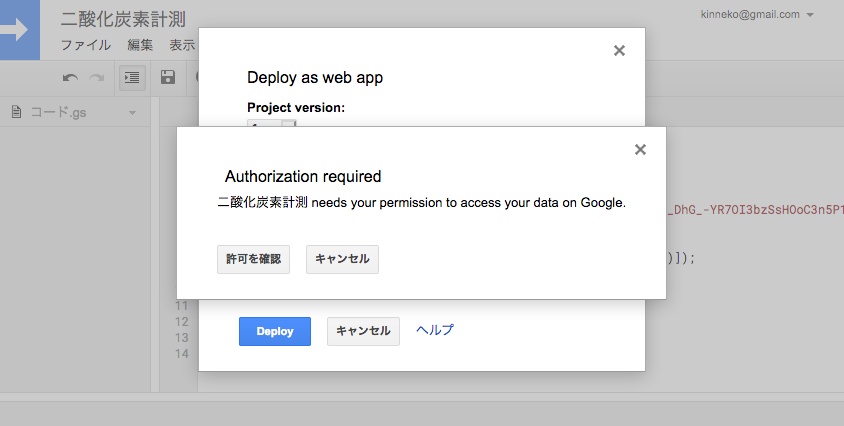Viewport: 844px width, 426px height.
Task: Click the redo arrow icon
Action: 97,77
